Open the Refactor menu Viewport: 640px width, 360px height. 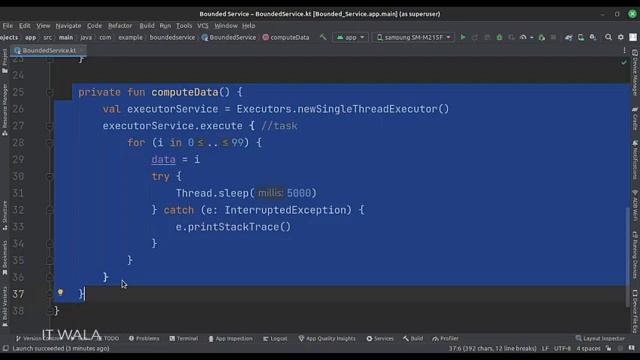(x=120, y=25)
